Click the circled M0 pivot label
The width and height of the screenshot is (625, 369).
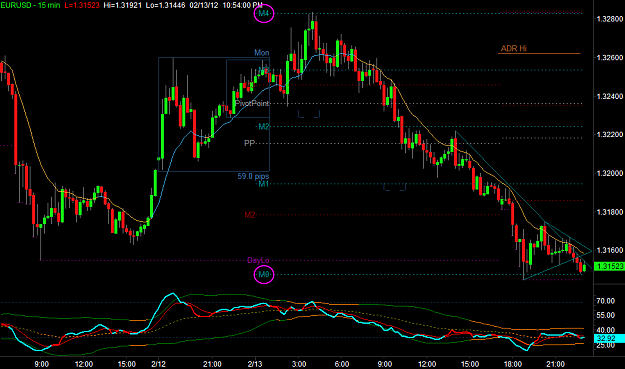click(264, 275)
